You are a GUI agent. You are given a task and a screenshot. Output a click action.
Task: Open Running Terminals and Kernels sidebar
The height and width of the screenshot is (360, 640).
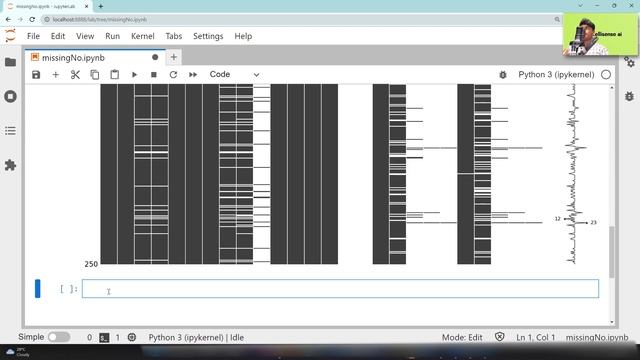tap(11, 96)
